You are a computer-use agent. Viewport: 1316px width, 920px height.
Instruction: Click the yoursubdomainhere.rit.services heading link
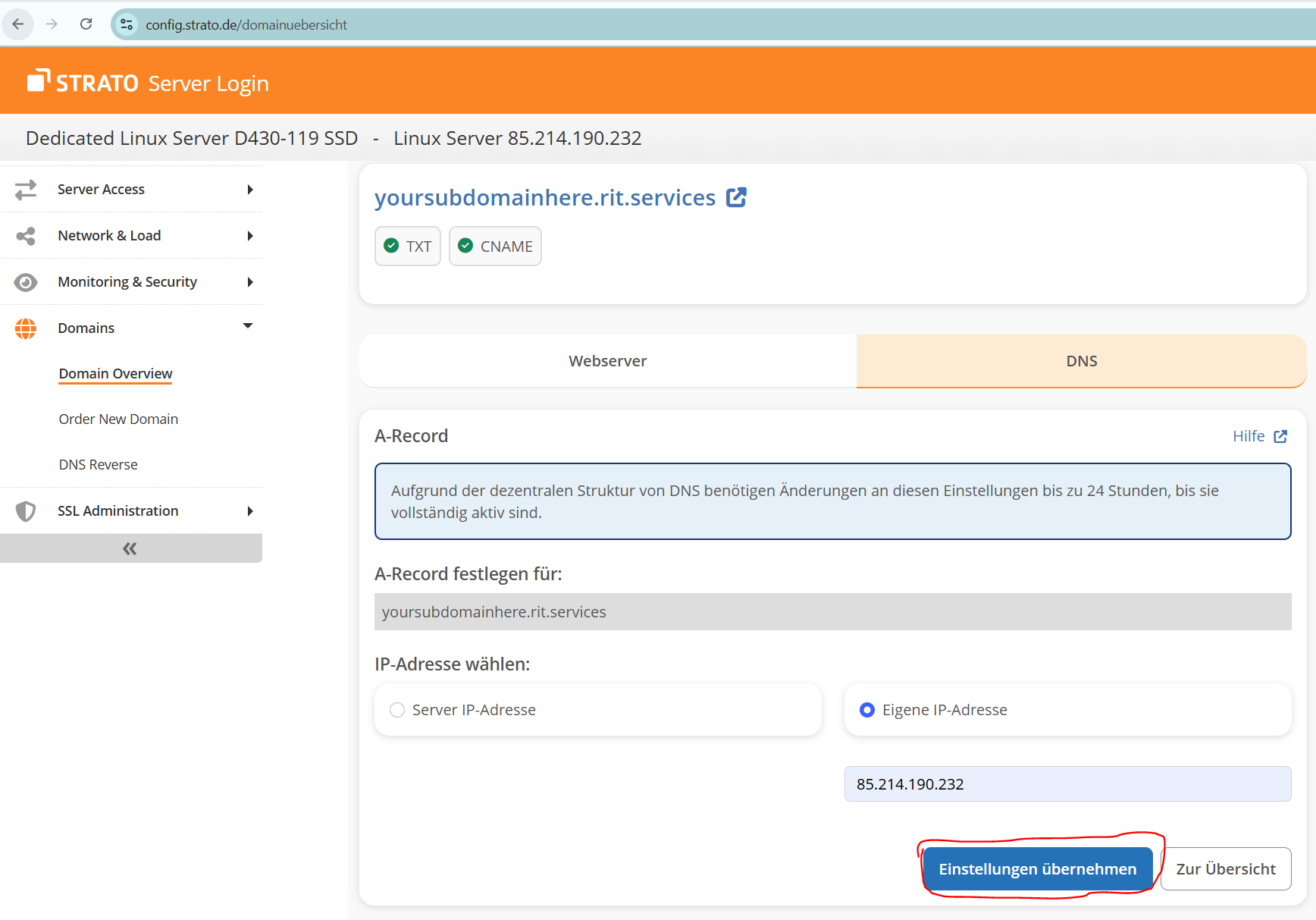545,197
